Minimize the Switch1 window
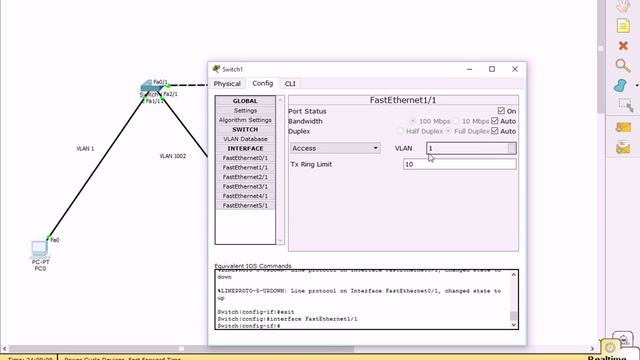This screenshot has height=360, width=640. (469, 69)
